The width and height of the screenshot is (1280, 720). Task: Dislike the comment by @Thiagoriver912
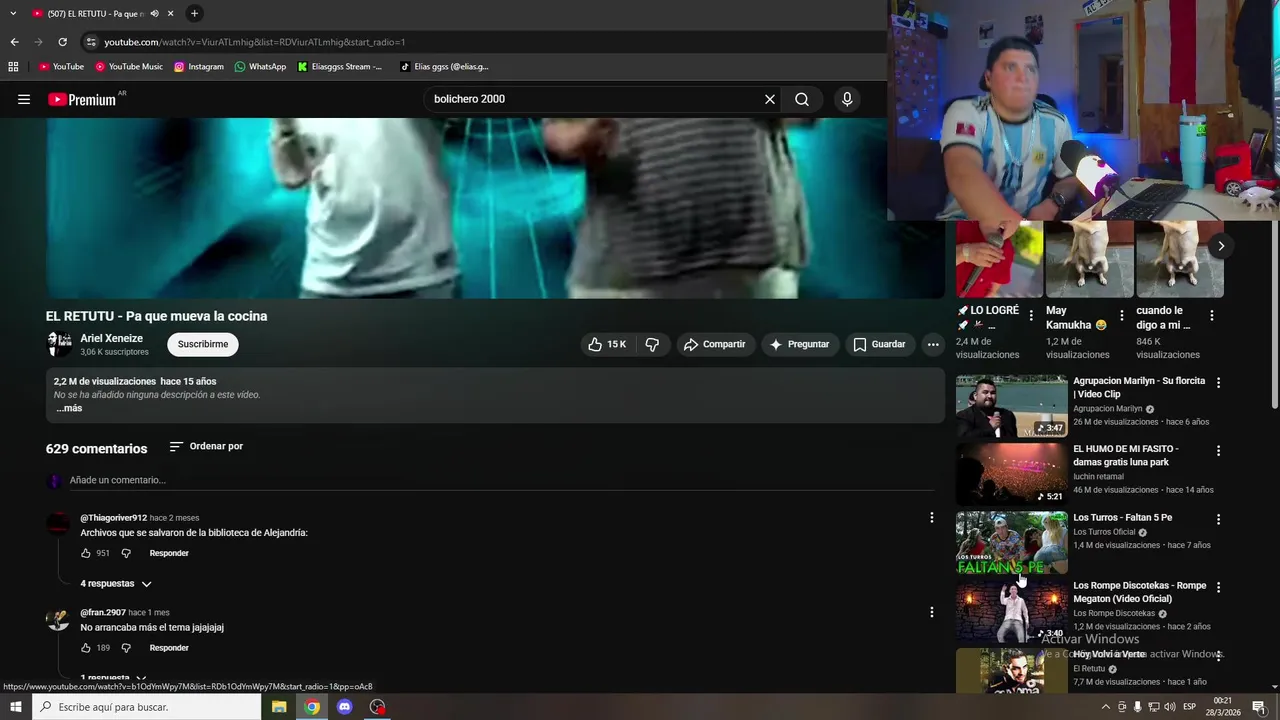[126, 553]
